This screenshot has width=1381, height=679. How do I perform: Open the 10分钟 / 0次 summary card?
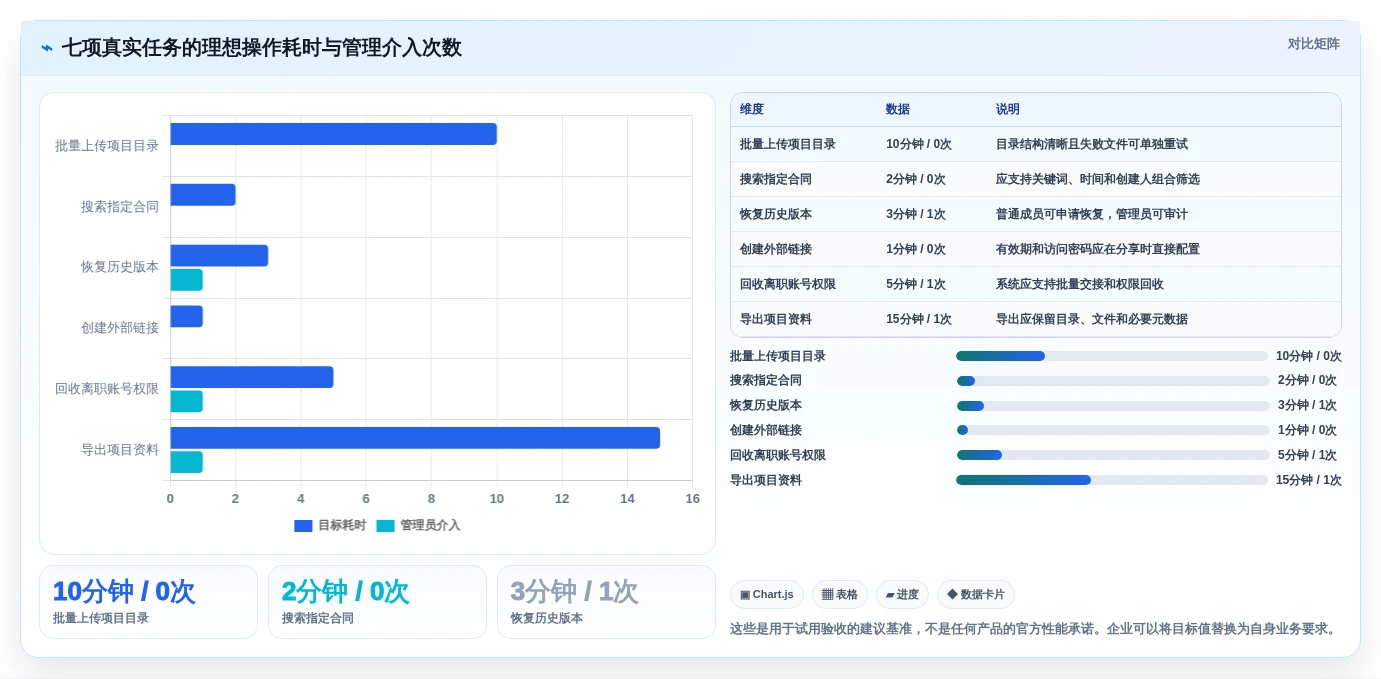[148, 602]
